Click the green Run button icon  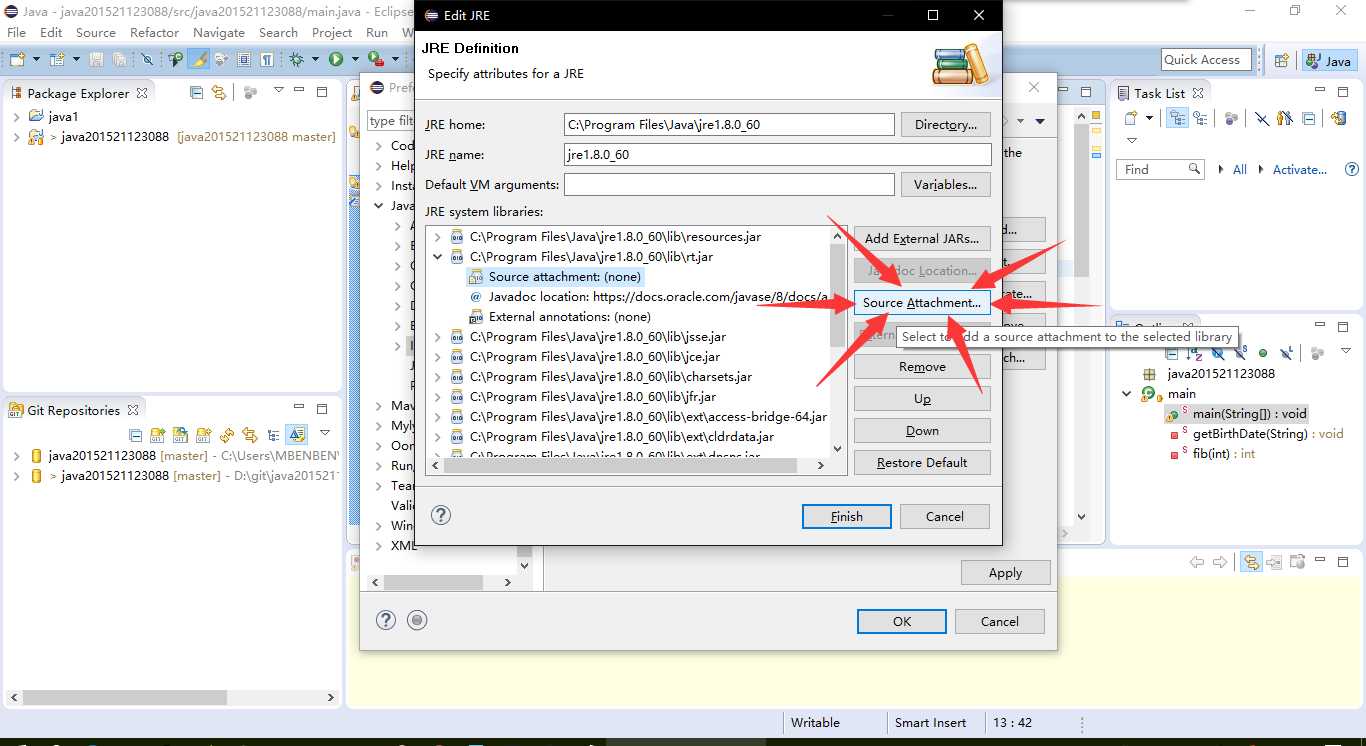[x=336, y=60]
